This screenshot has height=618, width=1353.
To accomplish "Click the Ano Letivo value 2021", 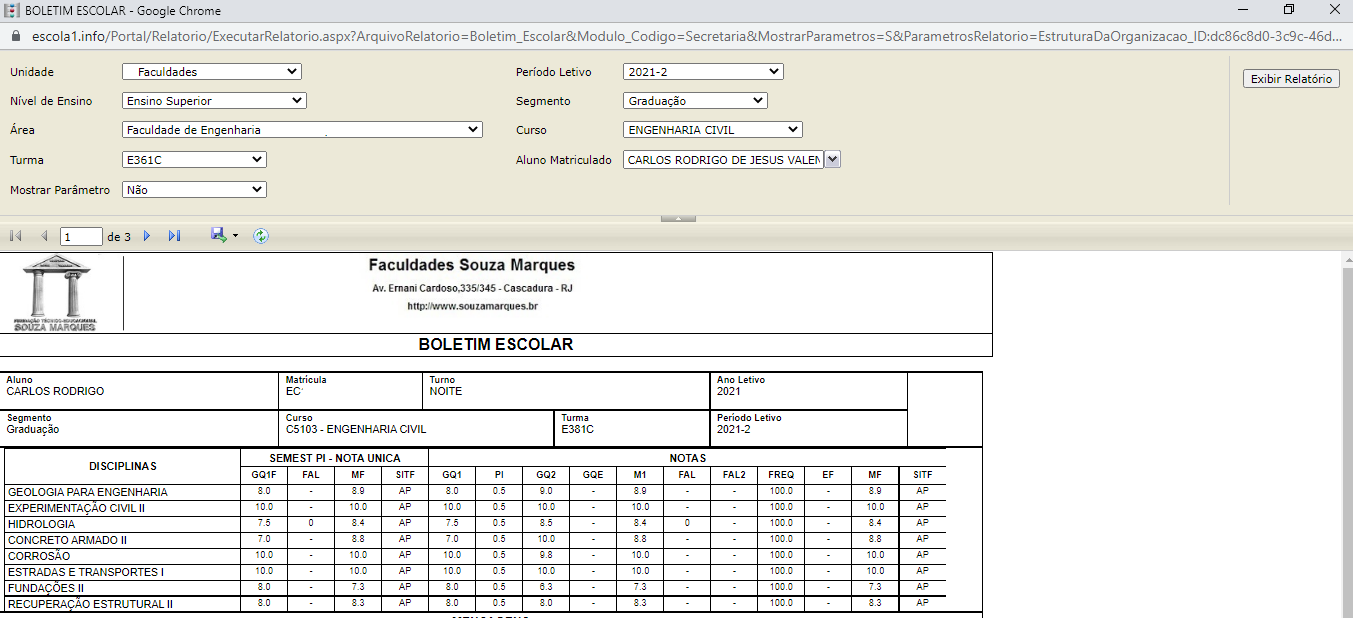I will tap(729, 391).
